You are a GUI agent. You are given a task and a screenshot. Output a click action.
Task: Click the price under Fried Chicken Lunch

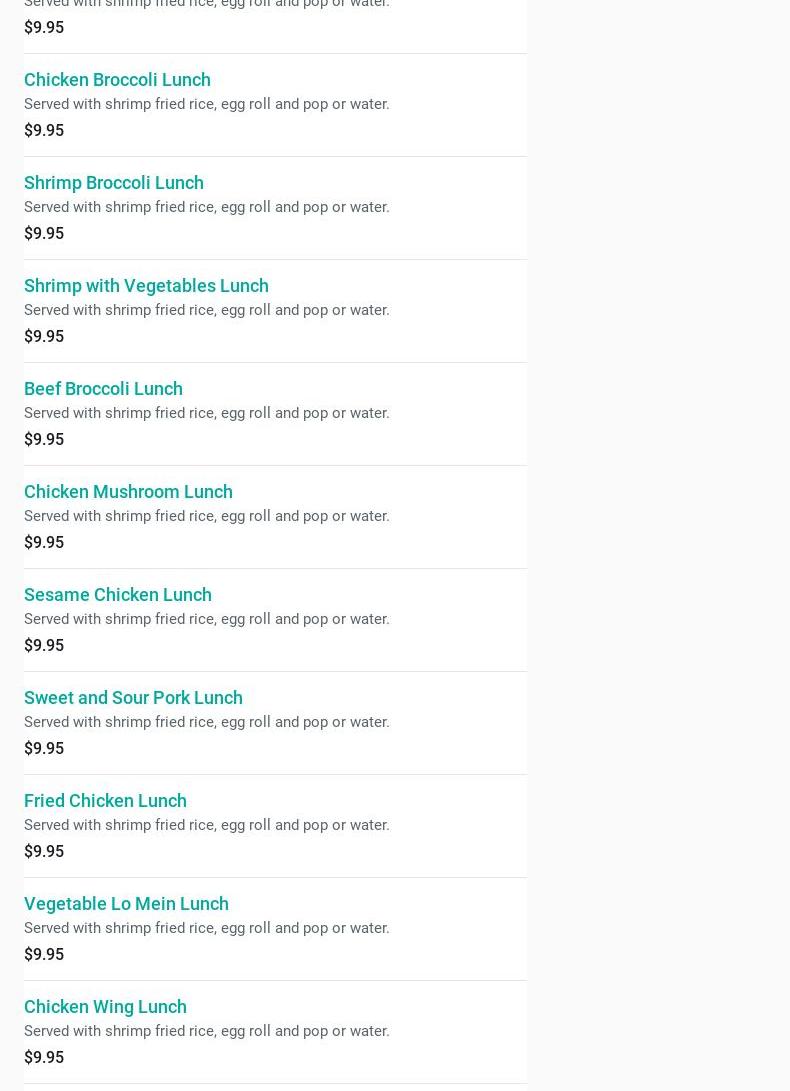(44, 852)
